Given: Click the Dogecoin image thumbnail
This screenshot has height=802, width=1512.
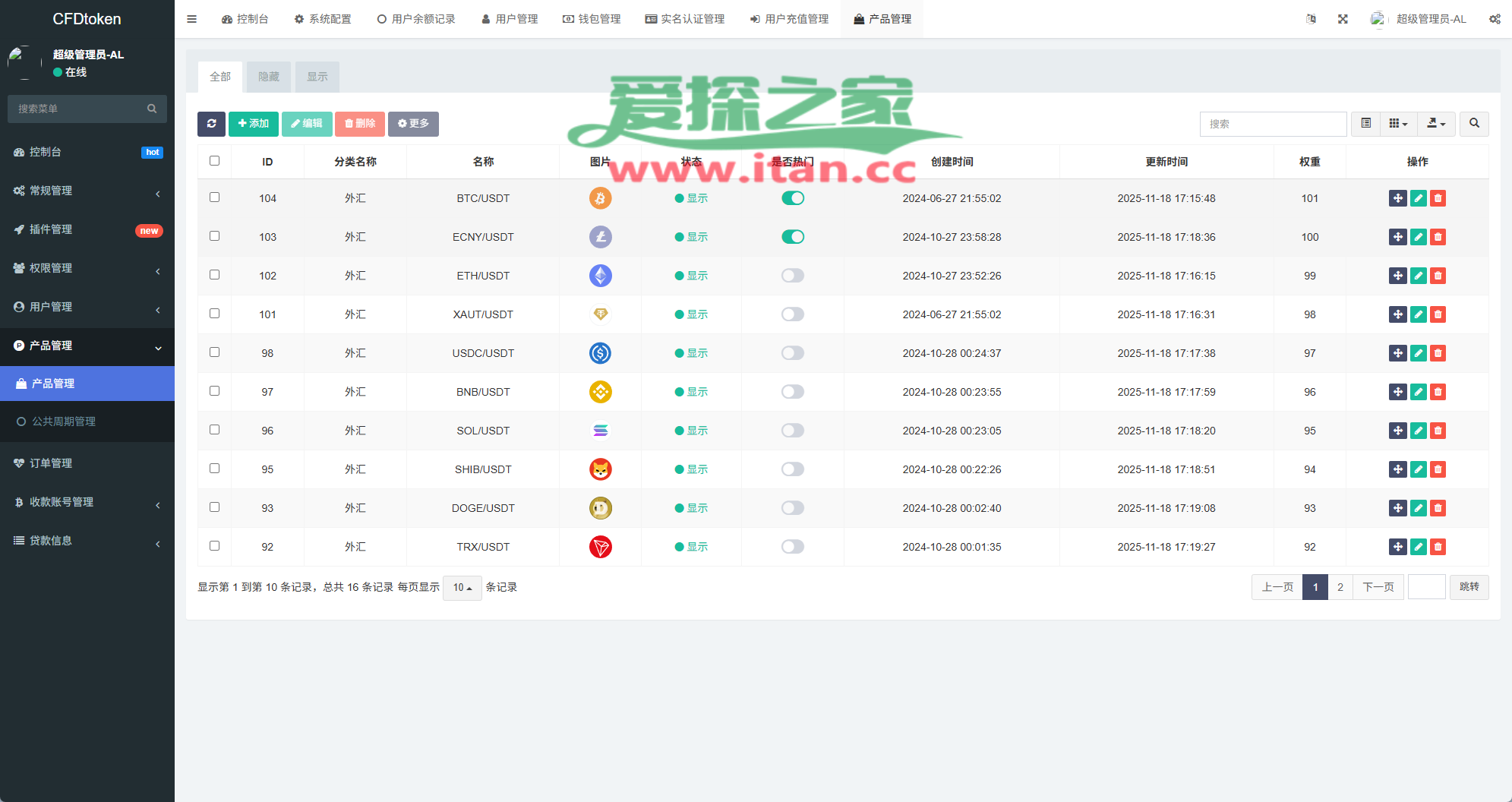Looking at the screenshot, I should [600, 508].
